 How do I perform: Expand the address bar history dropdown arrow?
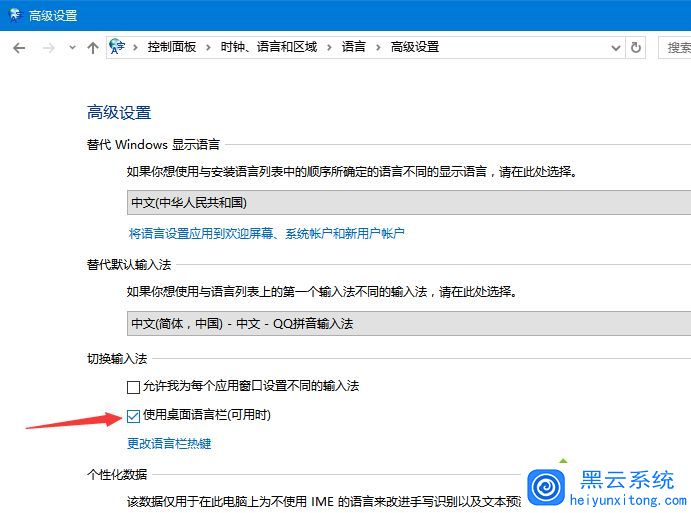tap(615, 47)
